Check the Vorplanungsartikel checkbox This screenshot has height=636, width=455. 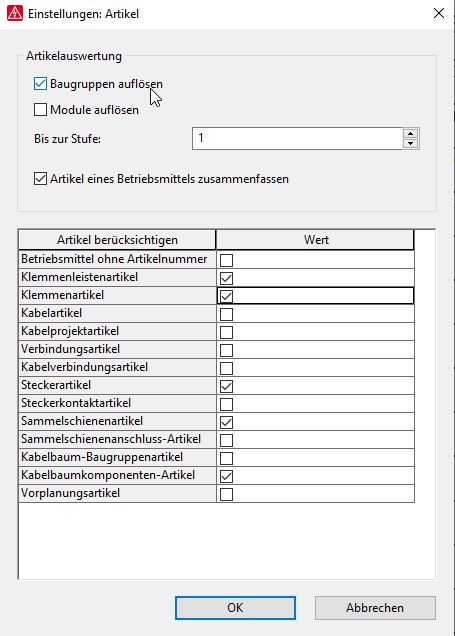click(226, 494)
